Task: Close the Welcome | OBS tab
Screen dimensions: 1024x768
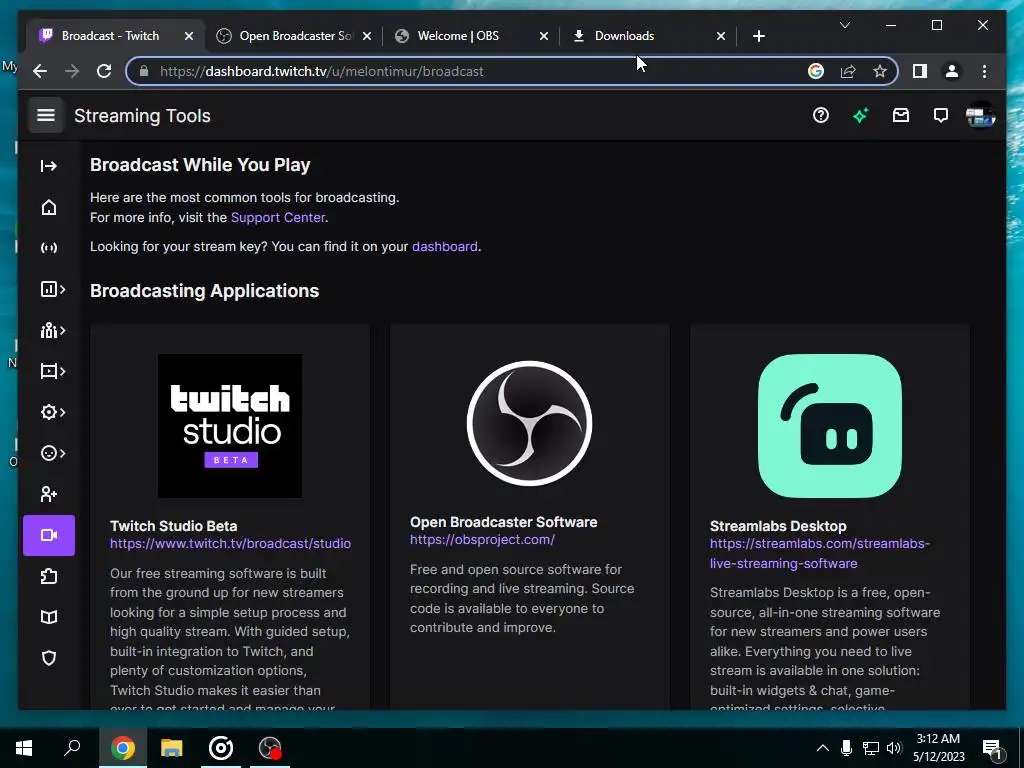Action: point(543,36)
